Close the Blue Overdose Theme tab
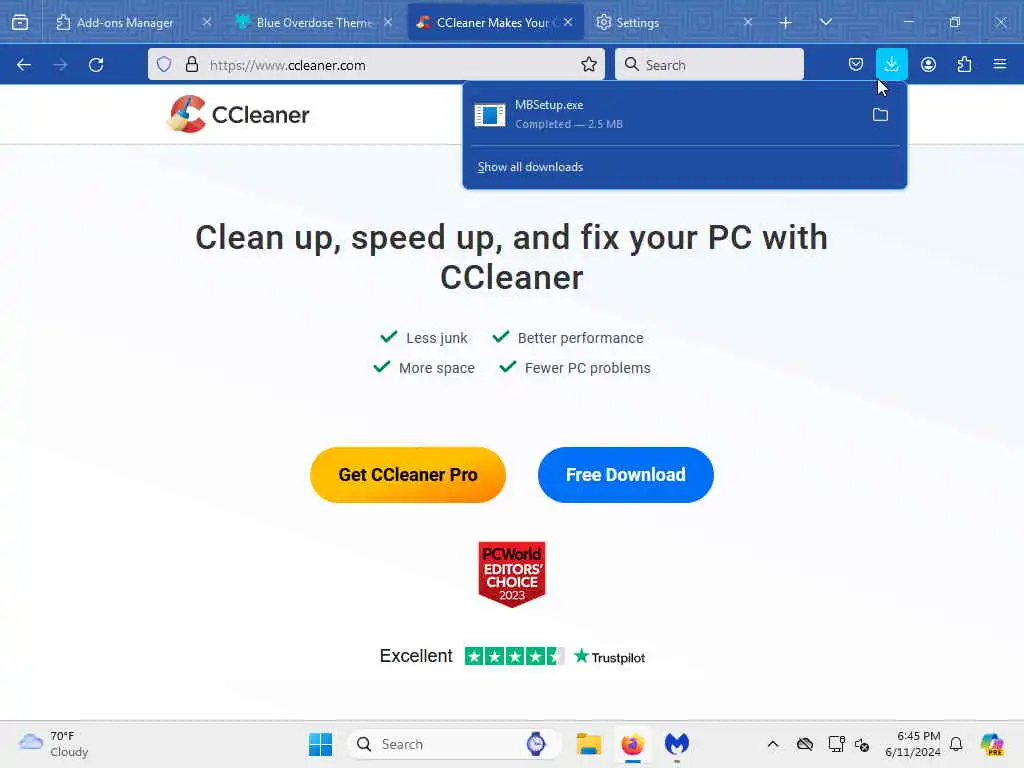 388,22
